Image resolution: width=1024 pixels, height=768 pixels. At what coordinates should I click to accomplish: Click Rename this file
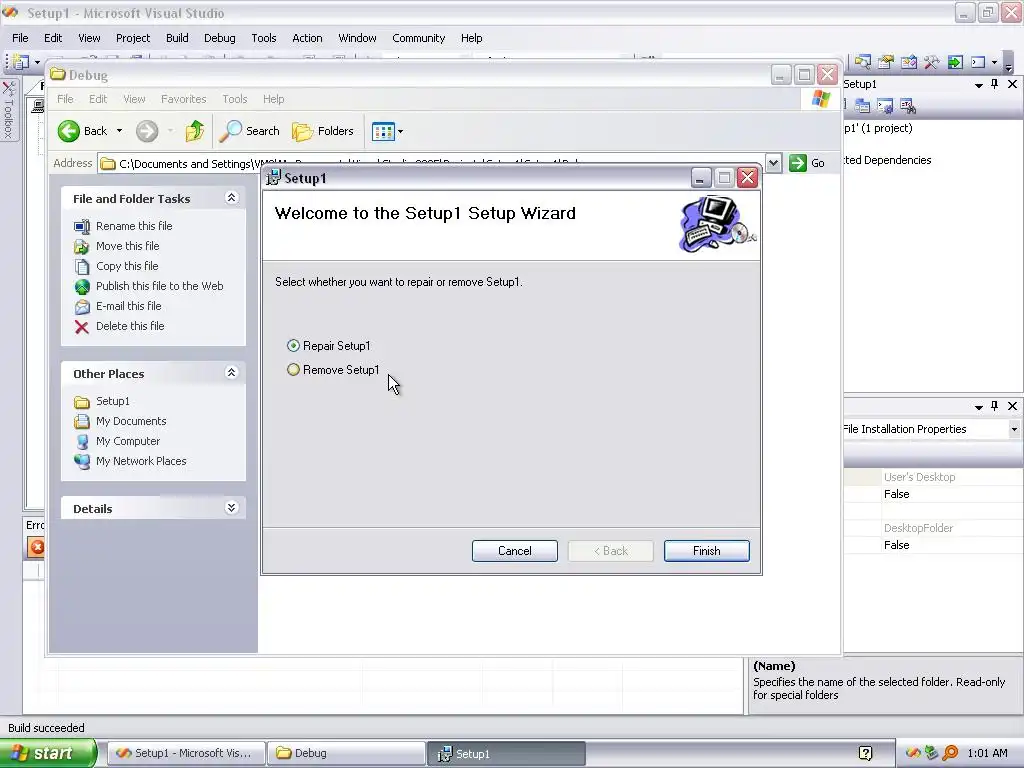tap(134, 226)
